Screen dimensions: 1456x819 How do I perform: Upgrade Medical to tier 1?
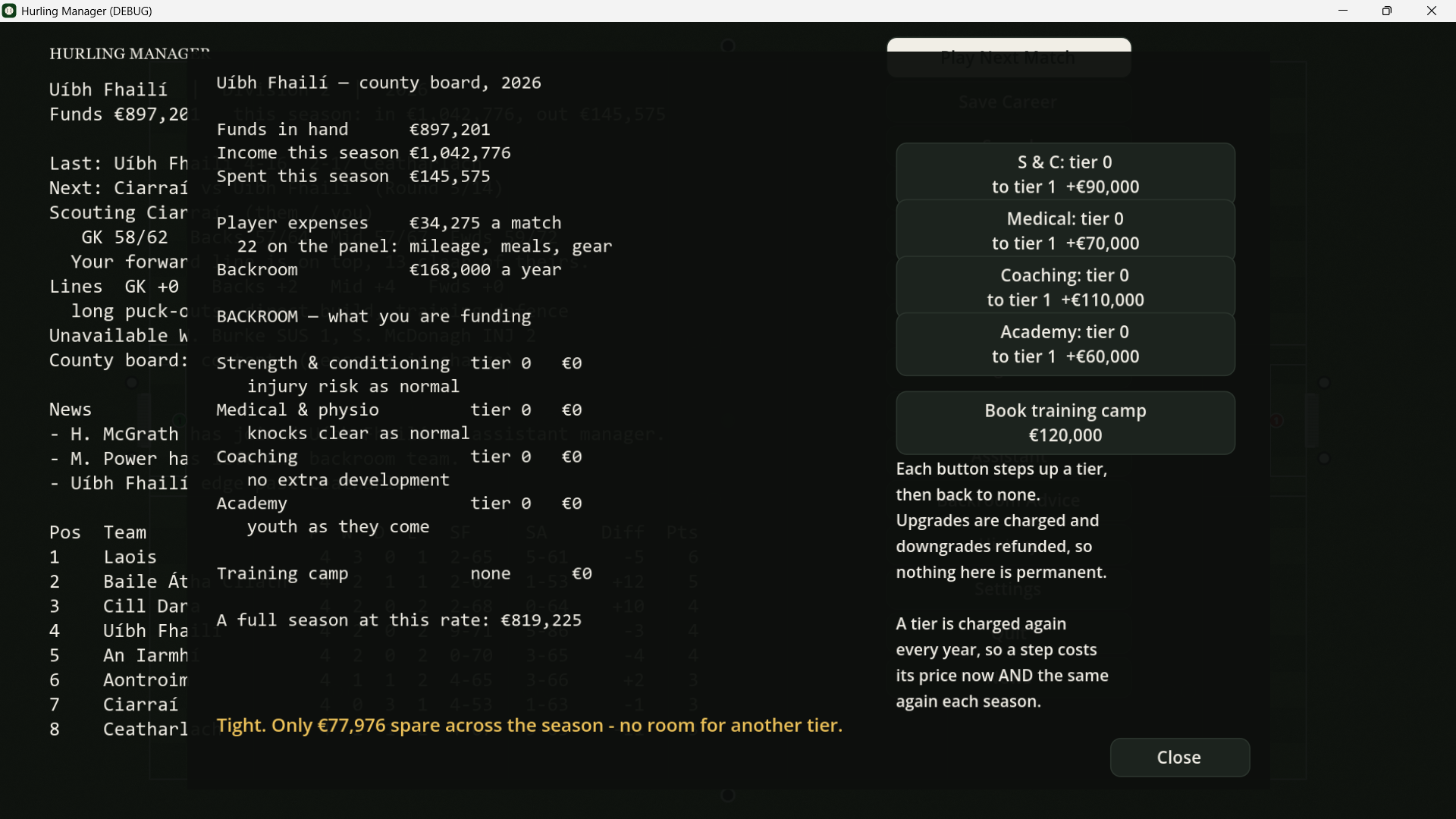1065,231
